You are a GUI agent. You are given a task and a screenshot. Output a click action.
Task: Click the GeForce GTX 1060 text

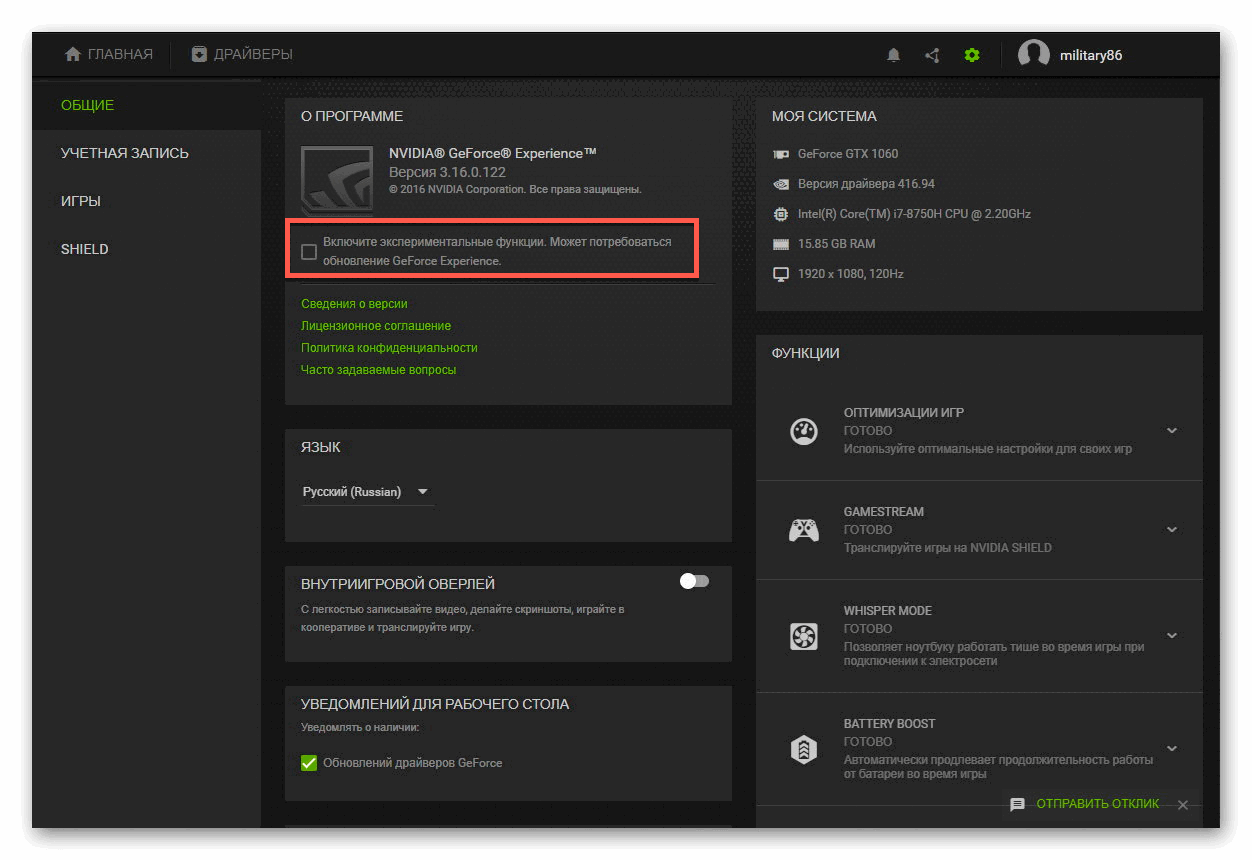[x=848, y=154]
